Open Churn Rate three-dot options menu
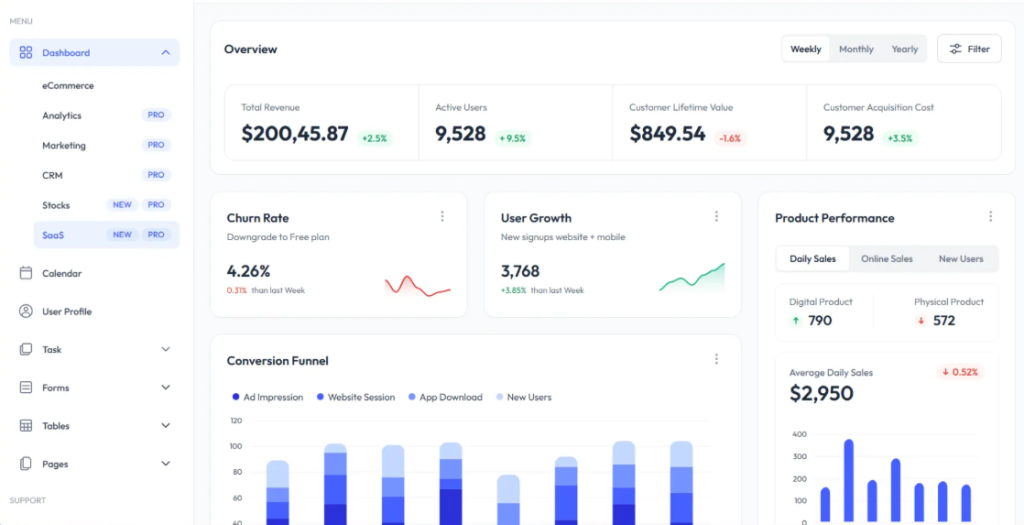Image resolution: width=1024 pixels, height=525 pixels. click(442, 216)
